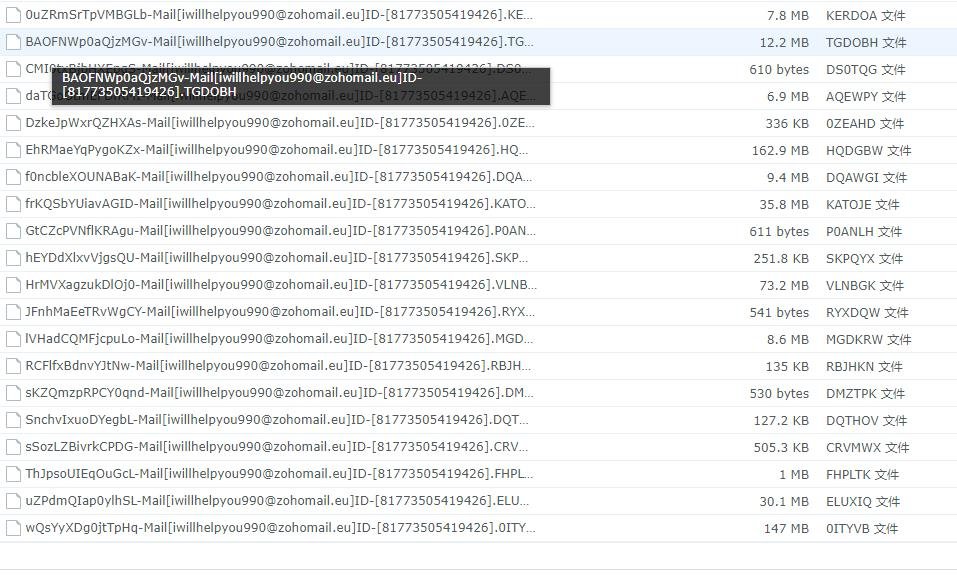
Task: Select the file name starting with wQsYyXDg0jtTpHq
Action: 280,527
